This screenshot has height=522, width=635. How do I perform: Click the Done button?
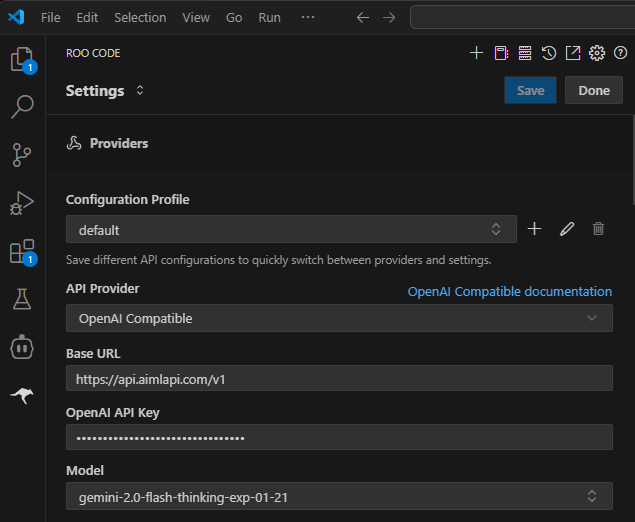pyautogui.click(x=593, y=90)
